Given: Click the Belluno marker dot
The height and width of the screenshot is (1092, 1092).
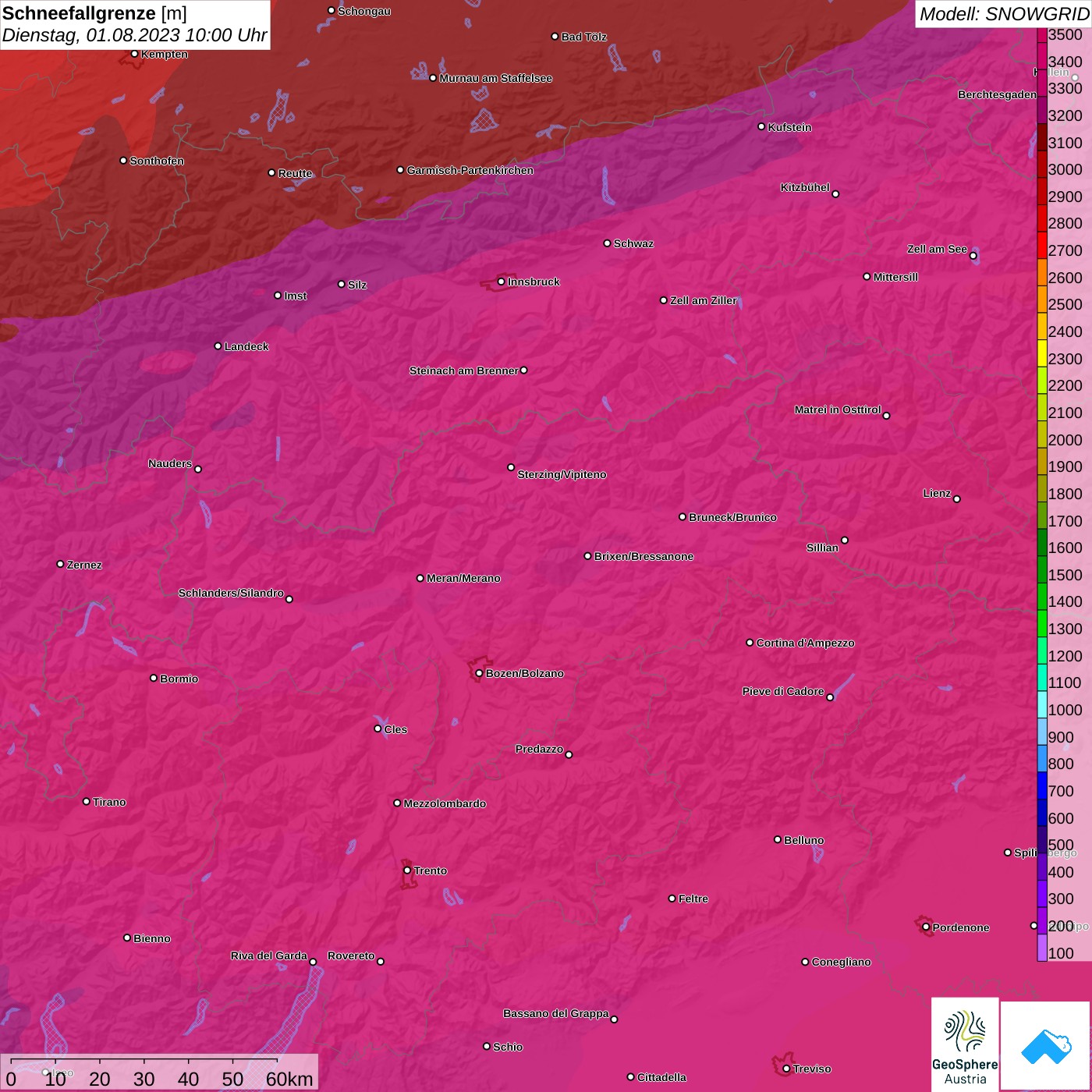Looking at the screenshot, I should tap(777, 839).
